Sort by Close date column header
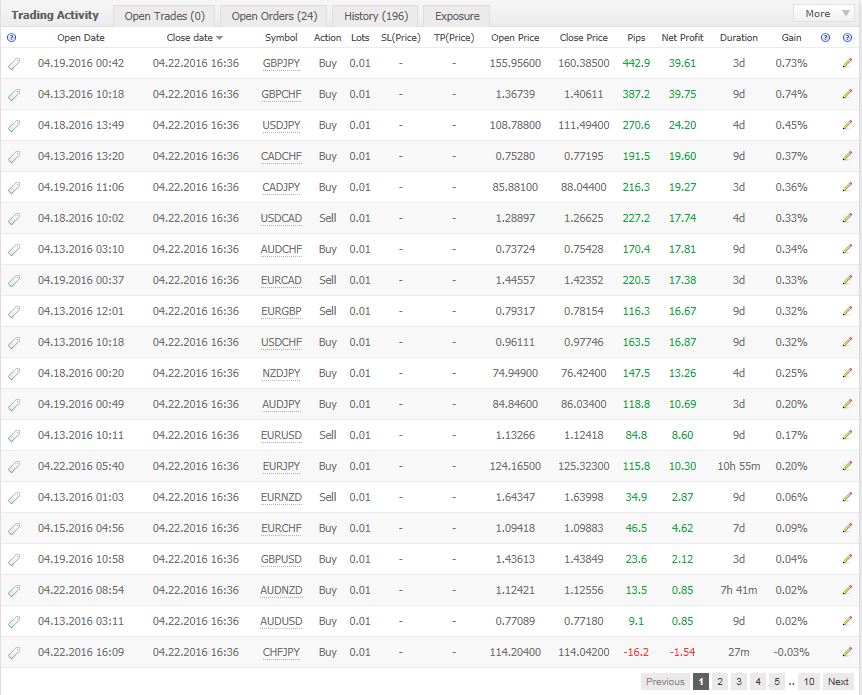 pos(194,38)
